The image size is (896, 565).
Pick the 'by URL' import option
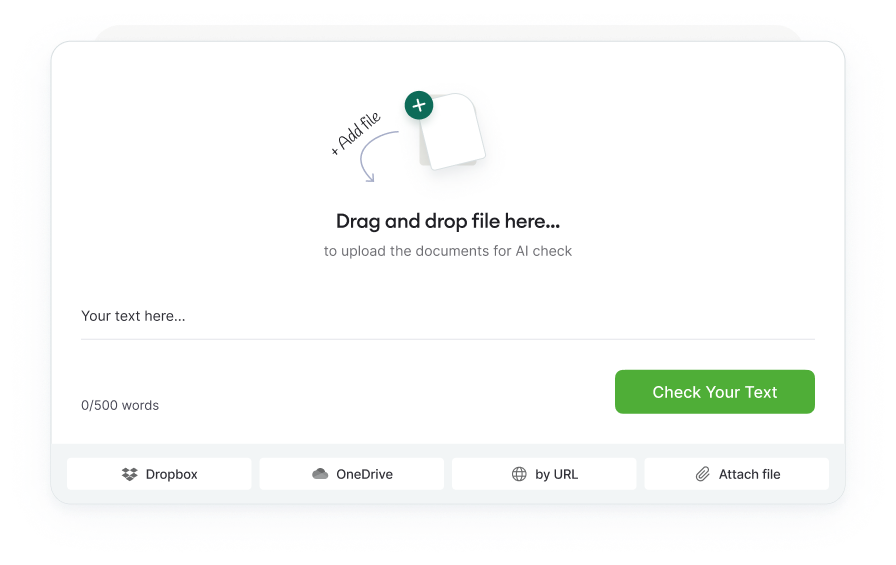(544, 474)
